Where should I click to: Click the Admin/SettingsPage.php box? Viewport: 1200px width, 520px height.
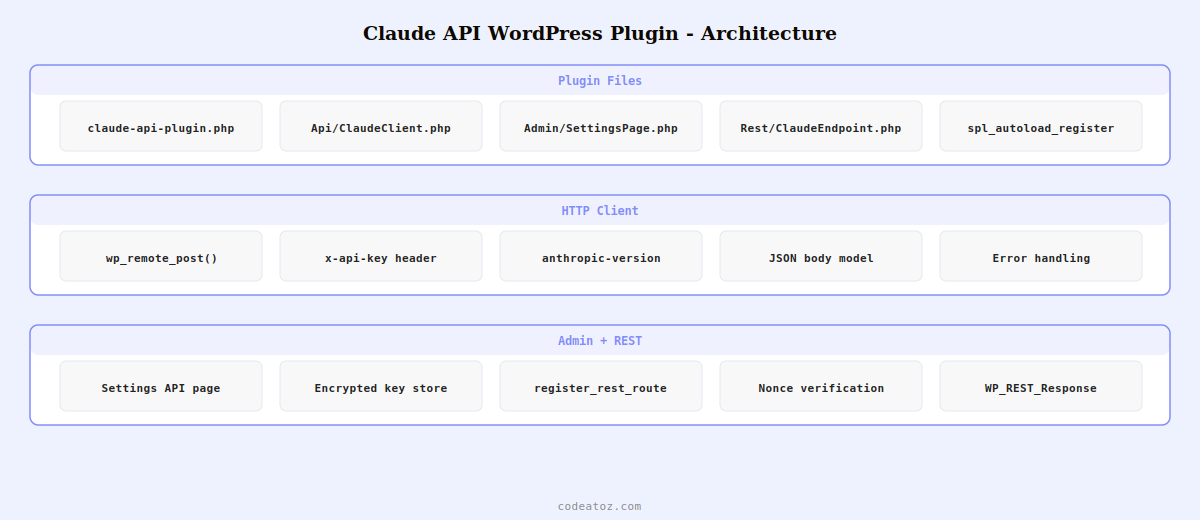point(601,126)
